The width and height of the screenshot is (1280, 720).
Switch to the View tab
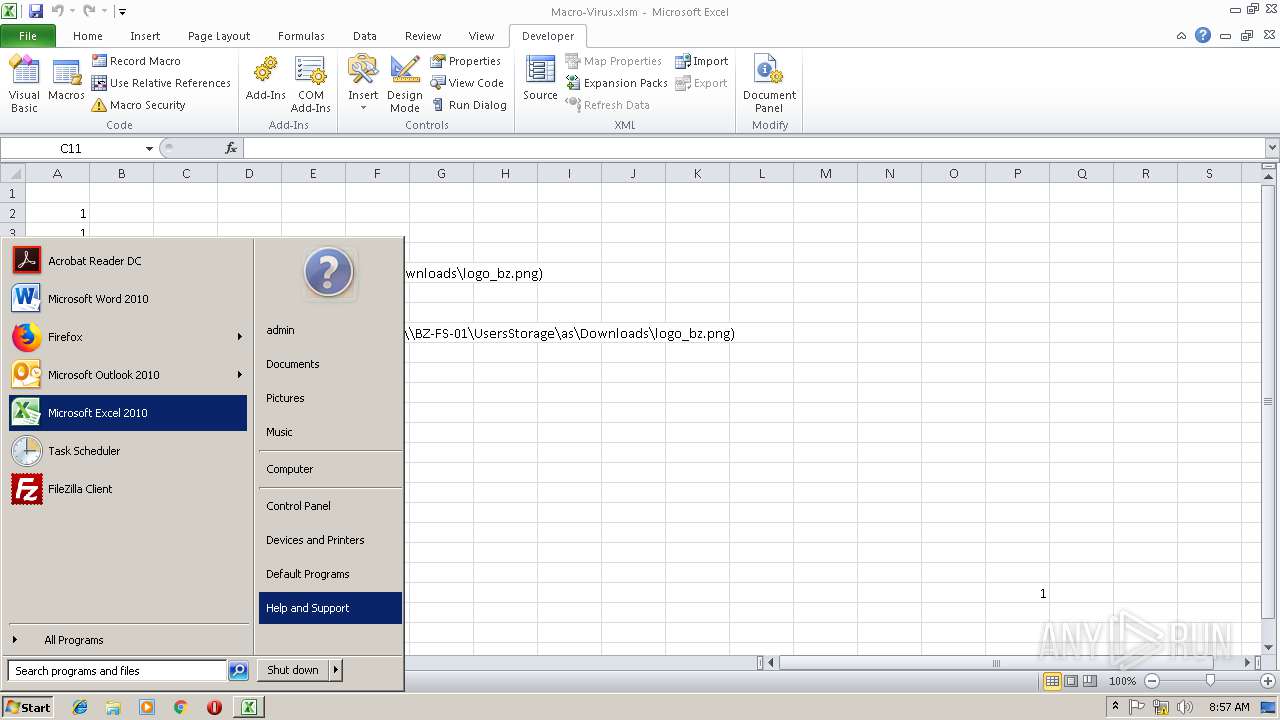(481, 36)
